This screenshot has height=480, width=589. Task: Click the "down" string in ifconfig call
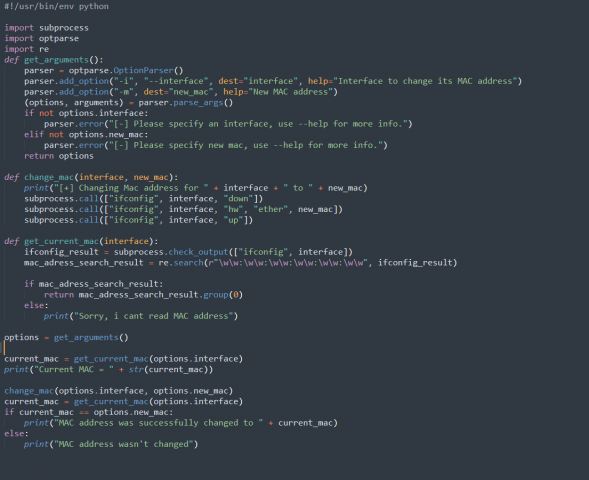click(x=238, y=199)
